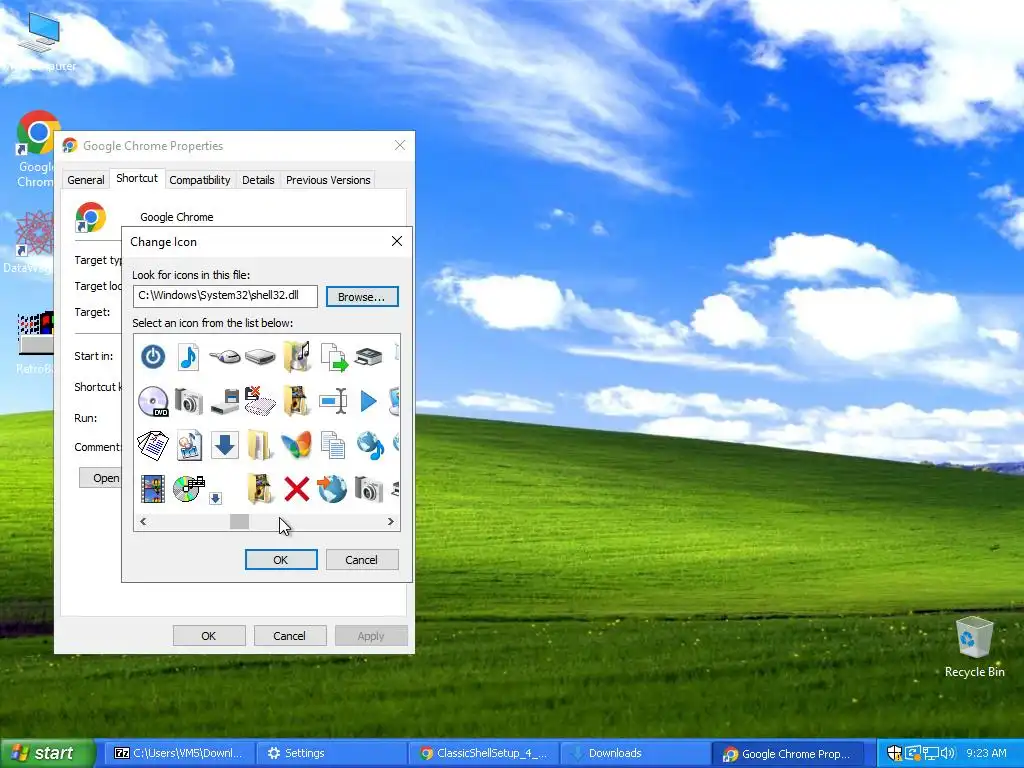Select the text cursor rename field icon
Image resolution: width=1024 pixels, height=768 pixels.
[x=333, y=401]
